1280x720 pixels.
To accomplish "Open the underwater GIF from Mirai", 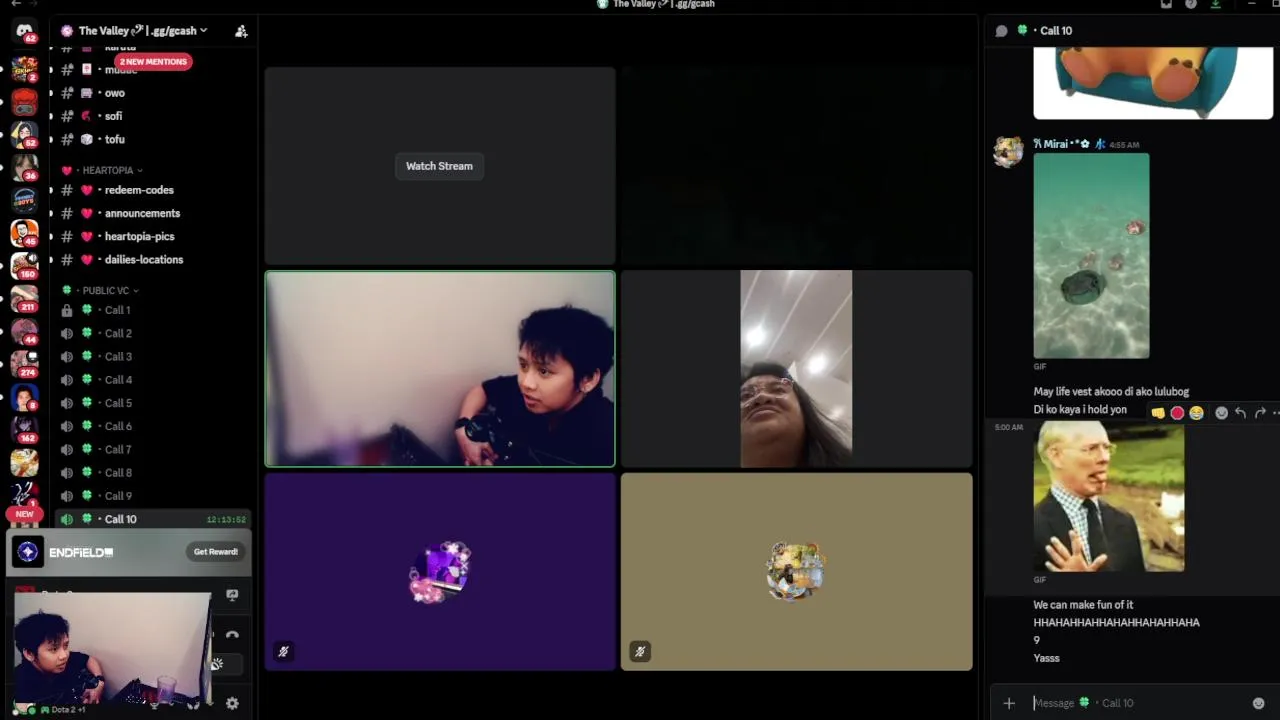I will tap(1091, 256).
